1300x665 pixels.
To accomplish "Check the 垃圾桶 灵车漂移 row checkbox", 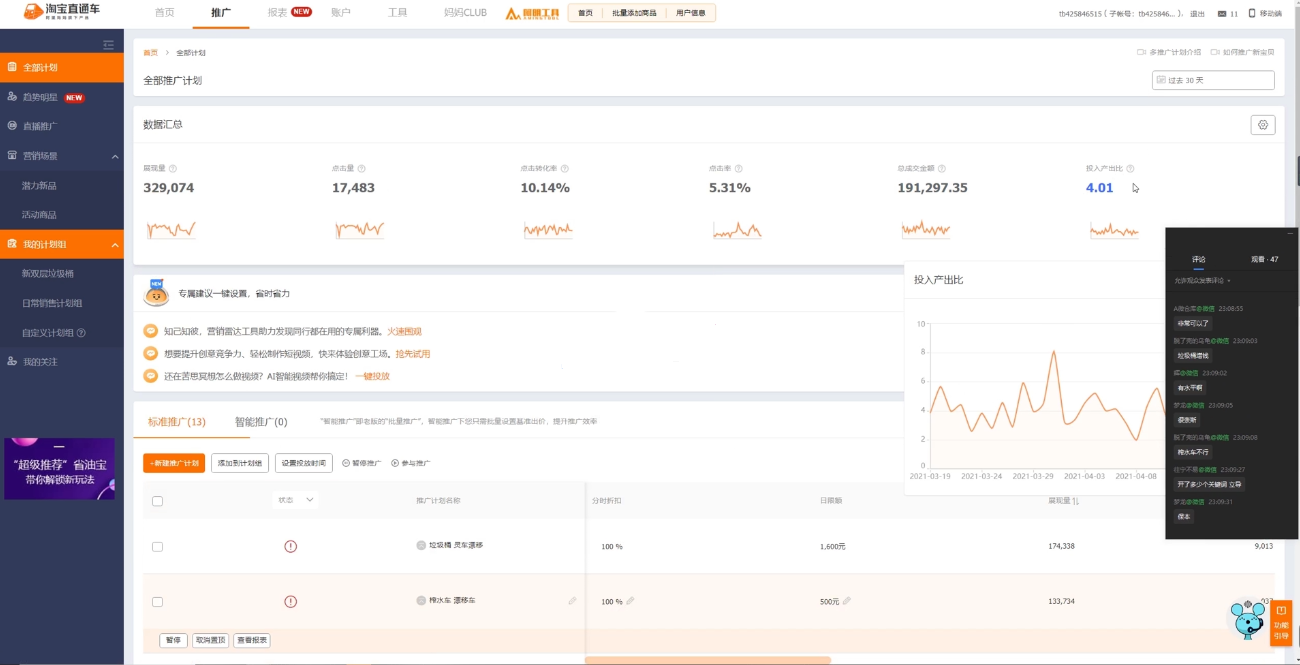I will (x=157, y=547).
